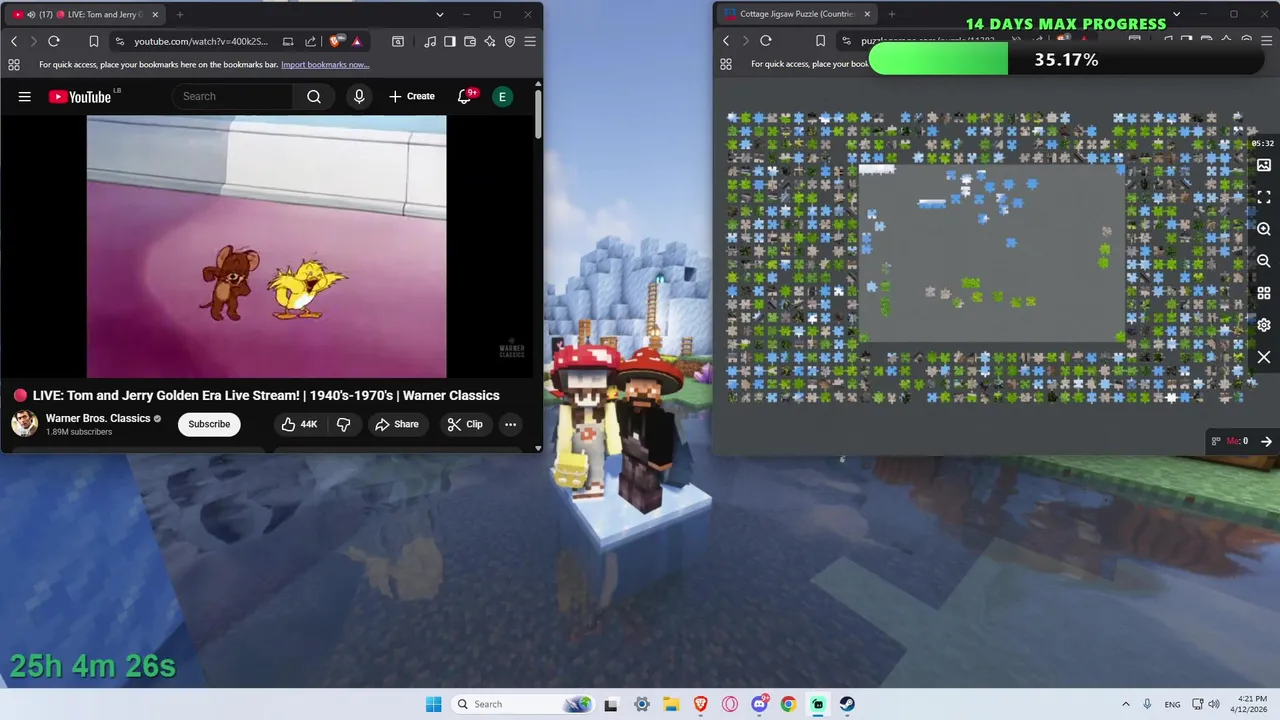Click the Tom and Jerry video player
The width and height of the screenshot is (1280, 720).
[x=266, y=246]
